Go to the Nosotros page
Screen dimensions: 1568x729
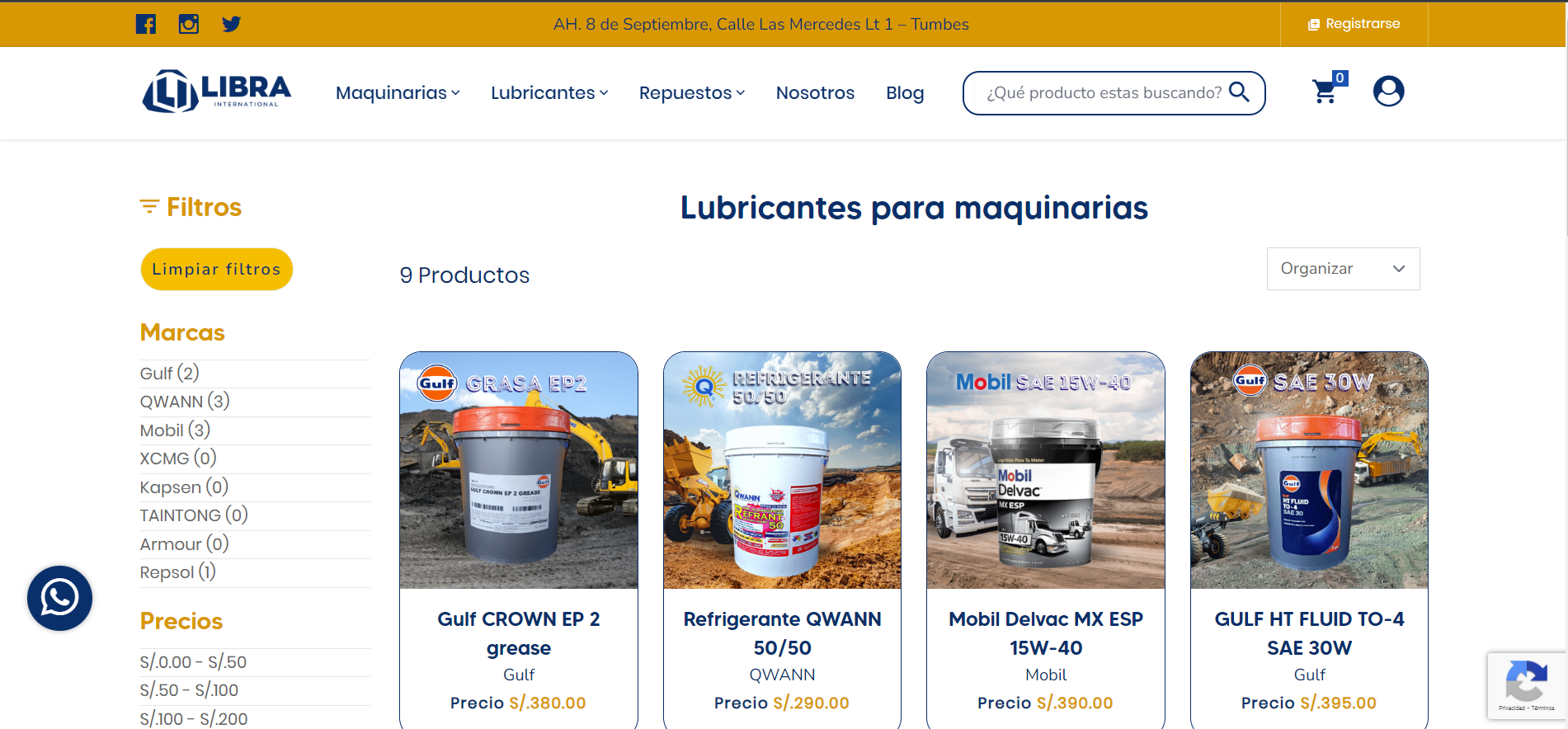[x=815, y=92]
